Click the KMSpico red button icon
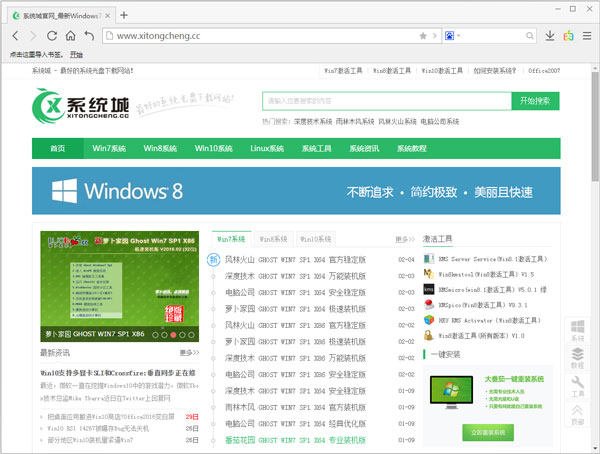 (429, 305)
